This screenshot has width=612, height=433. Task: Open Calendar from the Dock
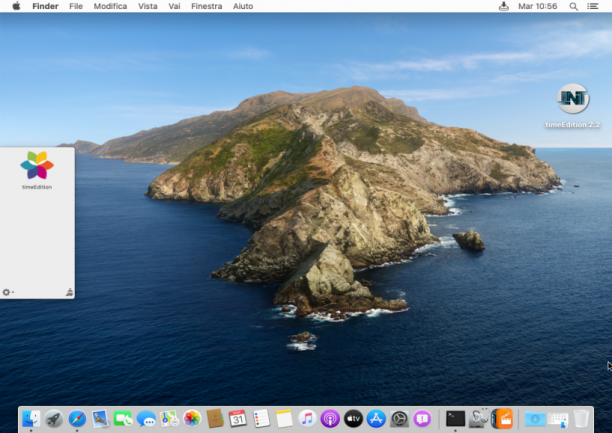[x=238, y=419]
